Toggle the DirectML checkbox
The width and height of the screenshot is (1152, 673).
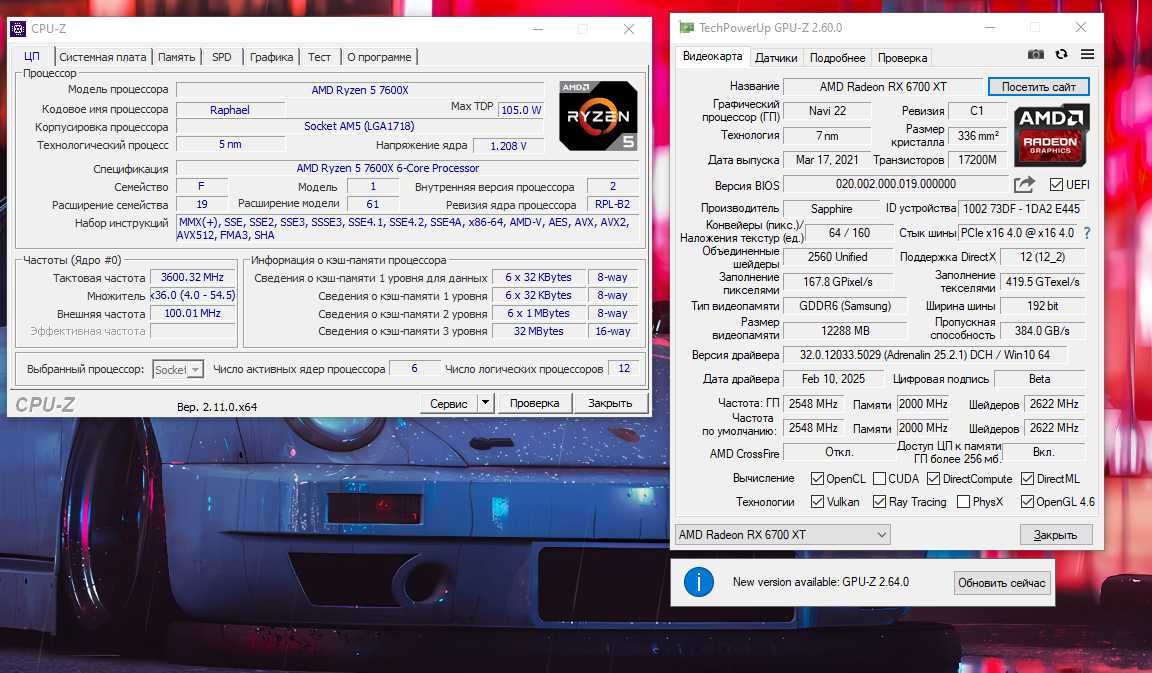1027,478
